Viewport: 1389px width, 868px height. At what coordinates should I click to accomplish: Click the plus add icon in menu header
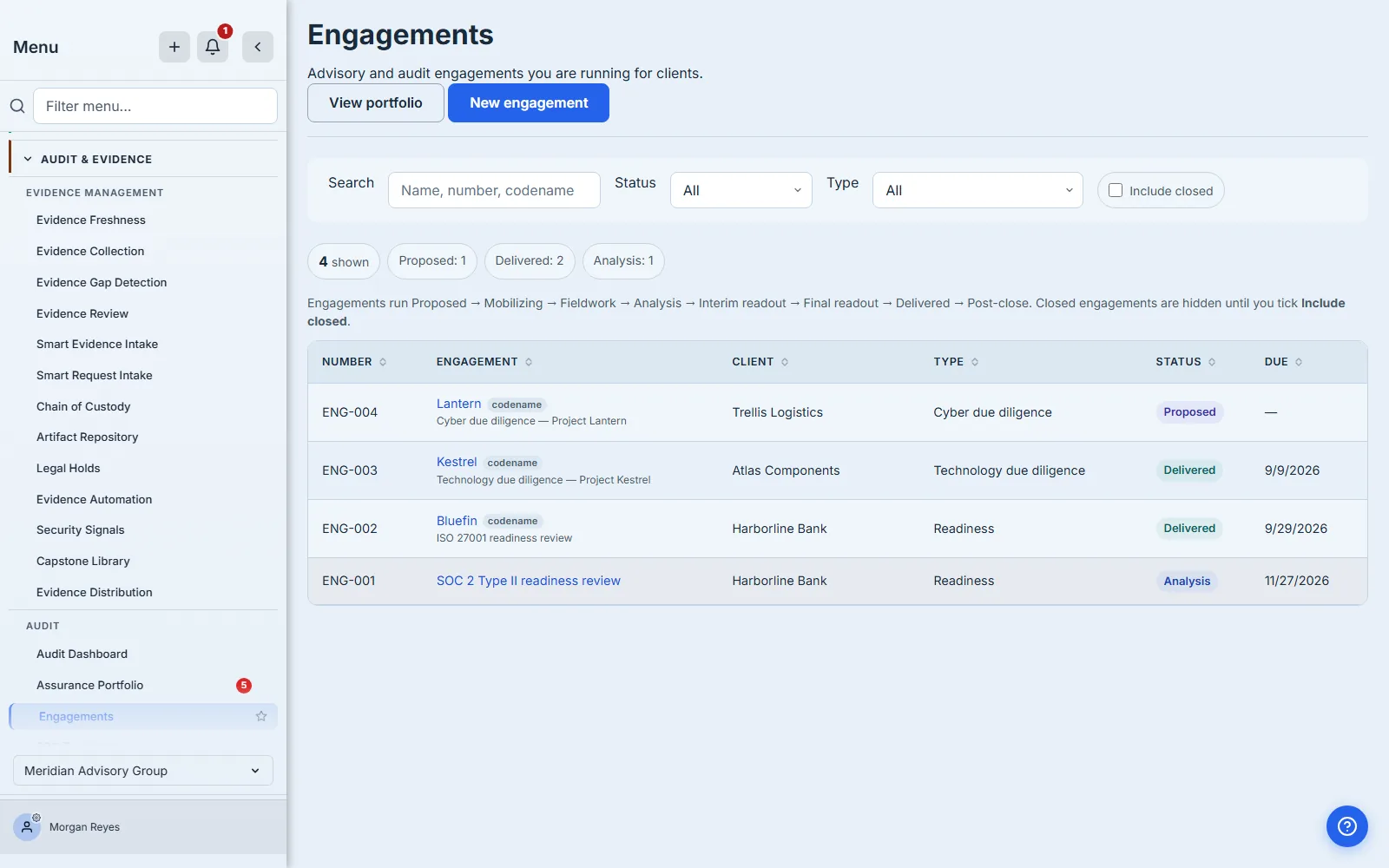pyautogui.click(x=174, y=47)
